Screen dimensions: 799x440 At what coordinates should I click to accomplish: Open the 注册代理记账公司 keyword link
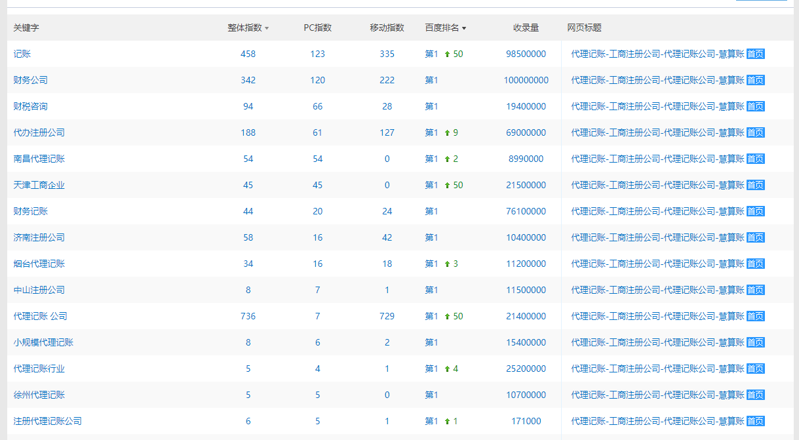[47, 421]
